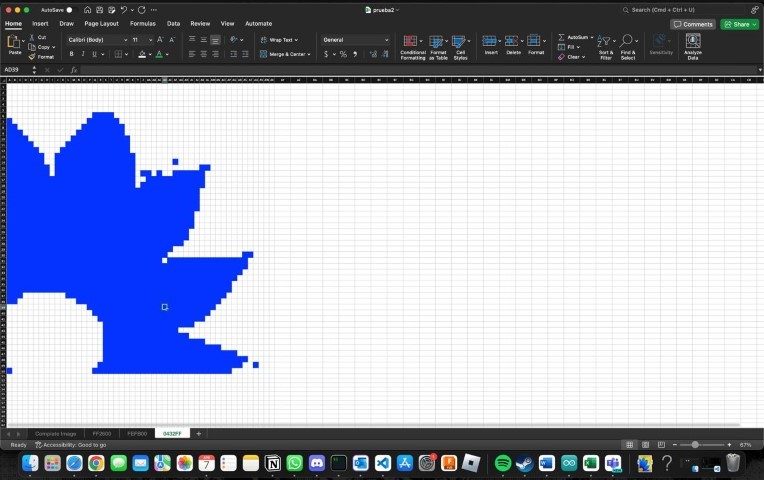Click the Format painter brush icon
The width and height of the screenshot is (764, 480).
32,57
